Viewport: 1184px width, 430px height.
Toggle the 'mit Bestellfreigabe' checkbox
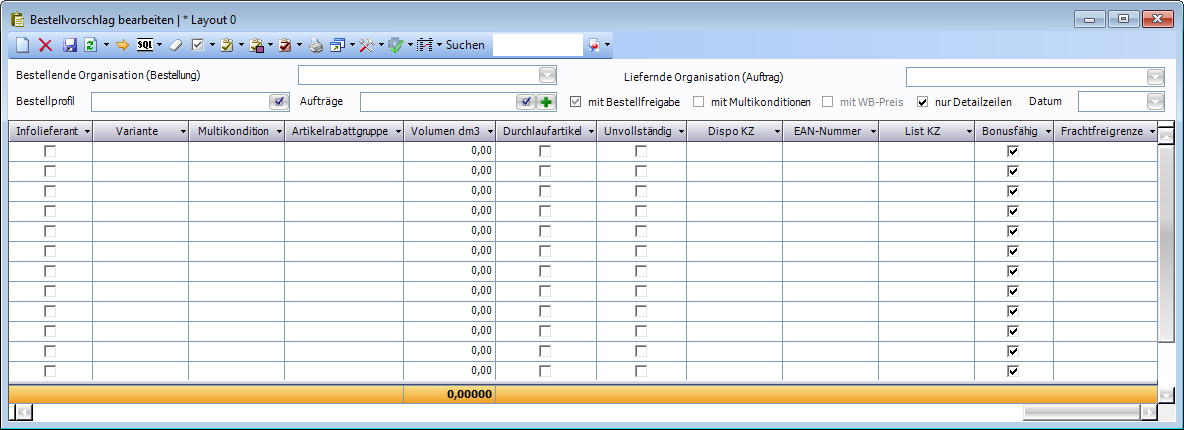coord(575,102)
